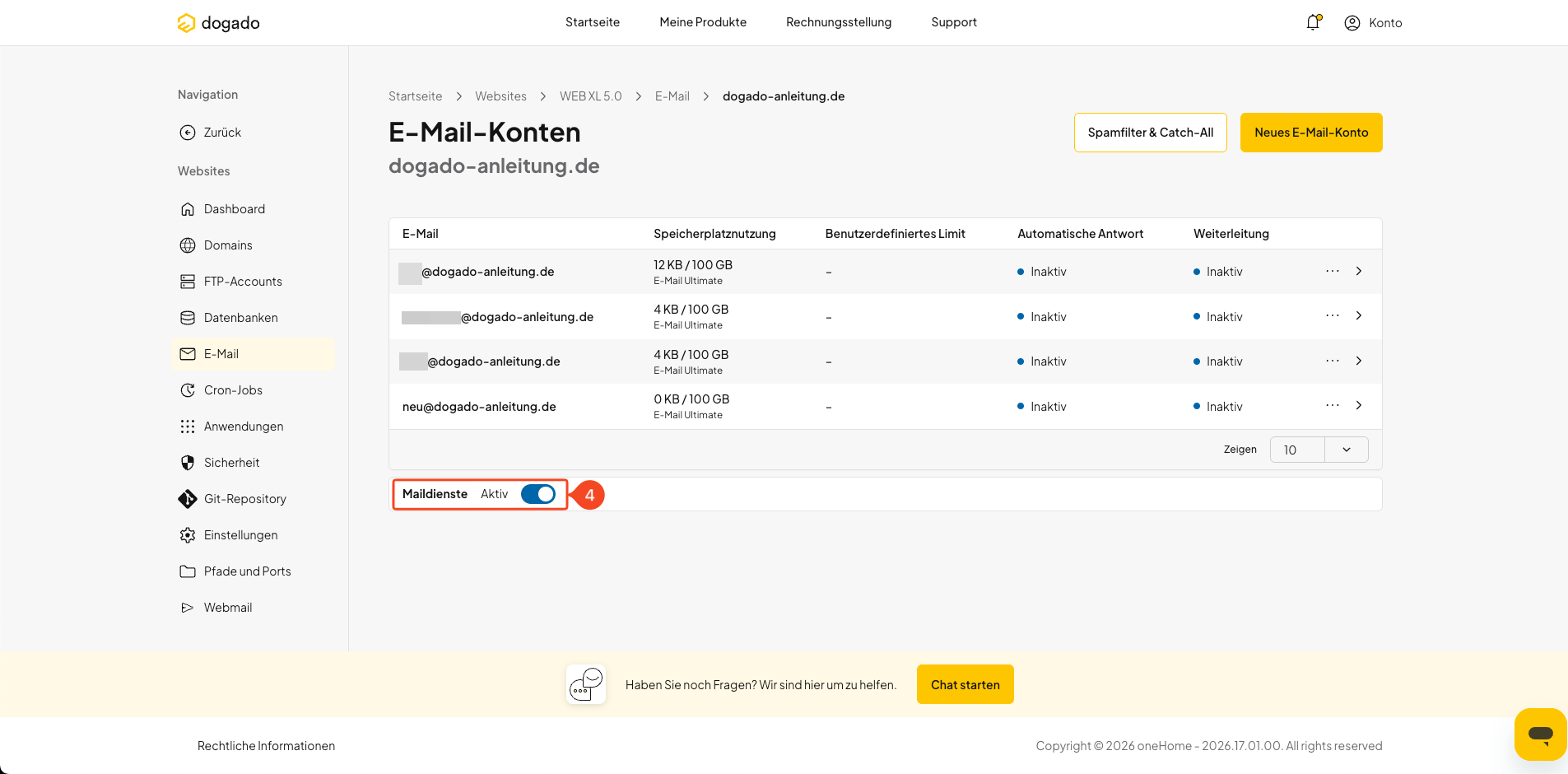Open three-dots menu for 12 KB account
Image resolution: width=1568 pixels, height=774 pixels.
coord(1333,271)
